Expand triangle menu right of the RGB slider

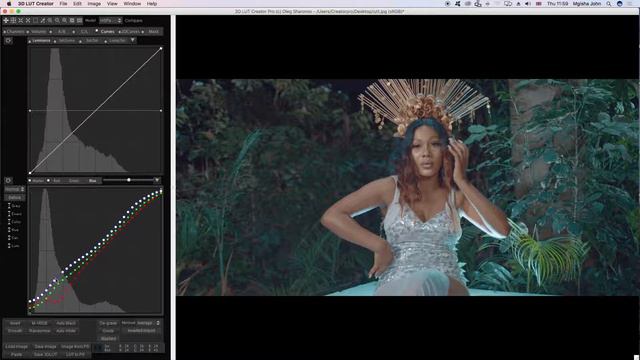pyautogui.click(x=157, y=180)
